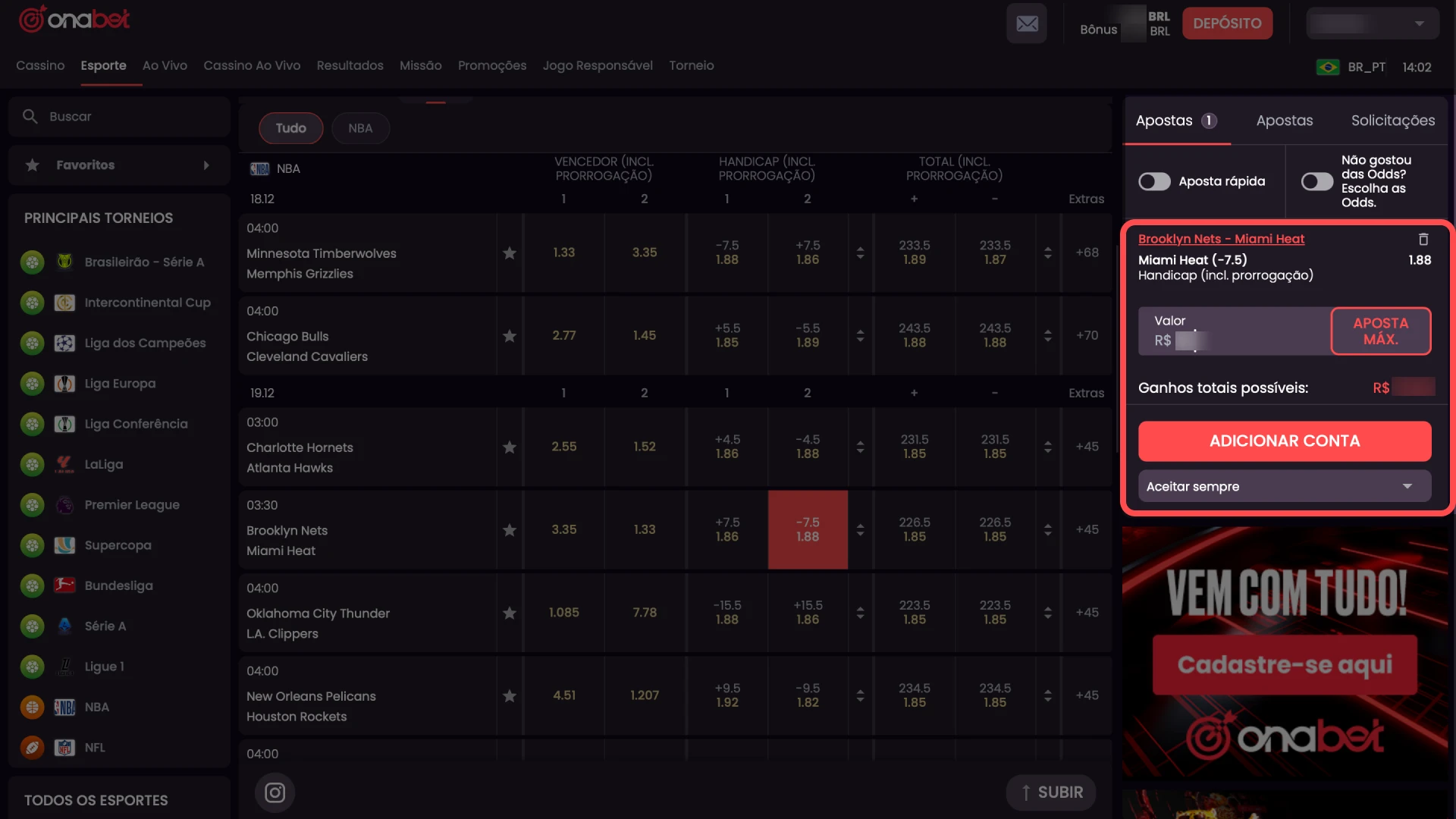Image resolution: width=1456 pixels, height=819 pixels.
Task: Delete the bet with the trash icon
Action: [1423, 239]
